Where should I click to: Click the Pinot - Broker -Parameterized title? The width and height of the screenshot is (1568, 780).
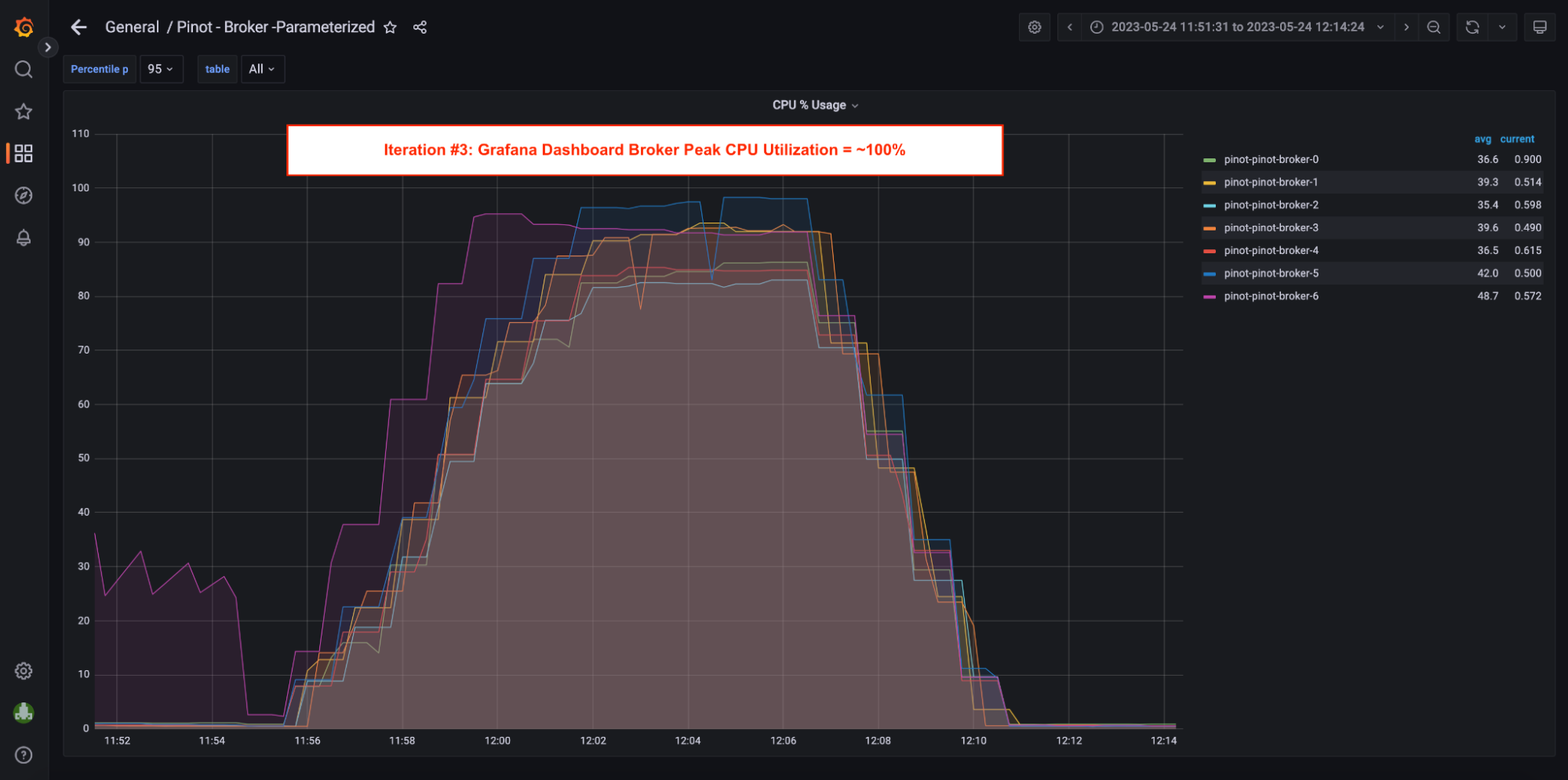(x=275, y=27)
